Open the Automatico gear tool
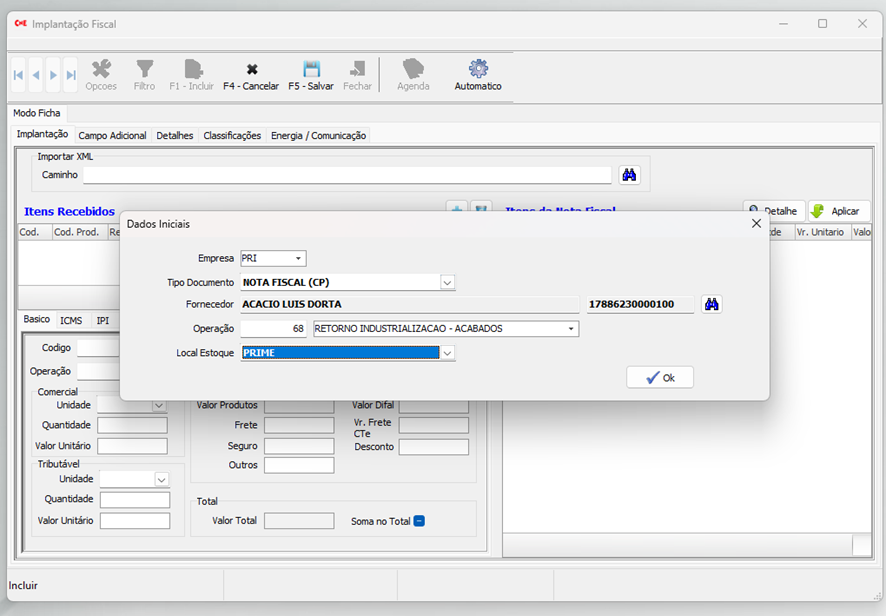The height and width of the screenshot is (616, 886). (478, 70)
